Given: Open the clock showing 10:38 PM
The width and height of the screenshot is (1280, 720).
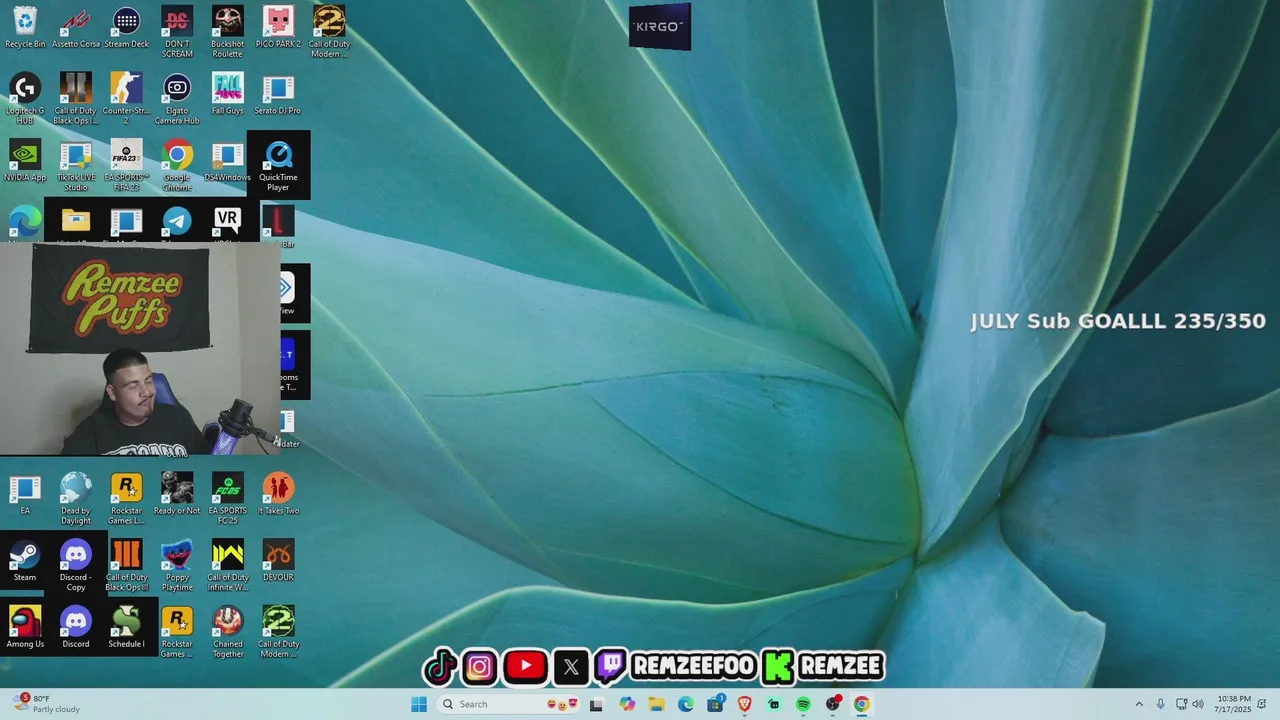Looking at the screenshot, I should click(1234, 704).
